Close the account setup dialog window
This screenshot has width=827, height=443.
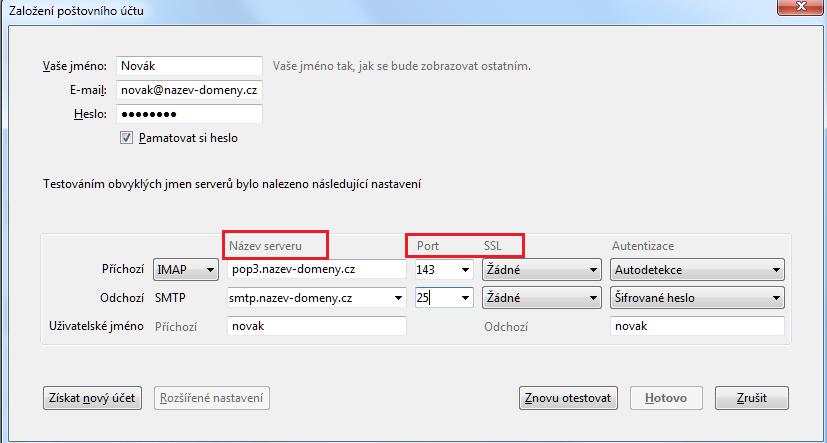797,9
